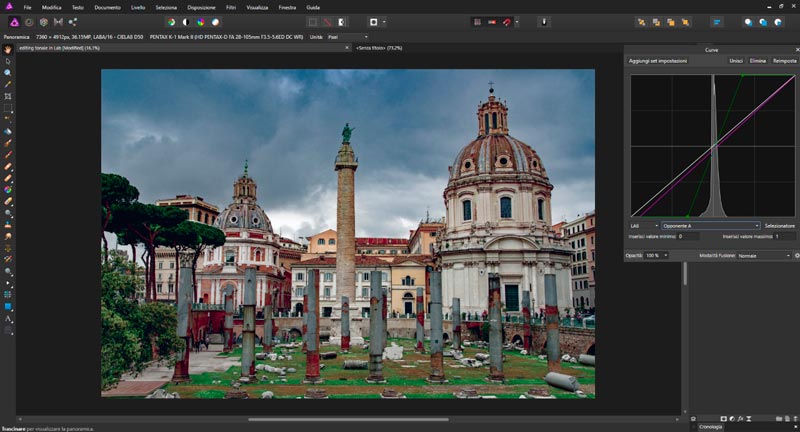
Task: Open the Livello menu
Action: [x=138, y=8]
